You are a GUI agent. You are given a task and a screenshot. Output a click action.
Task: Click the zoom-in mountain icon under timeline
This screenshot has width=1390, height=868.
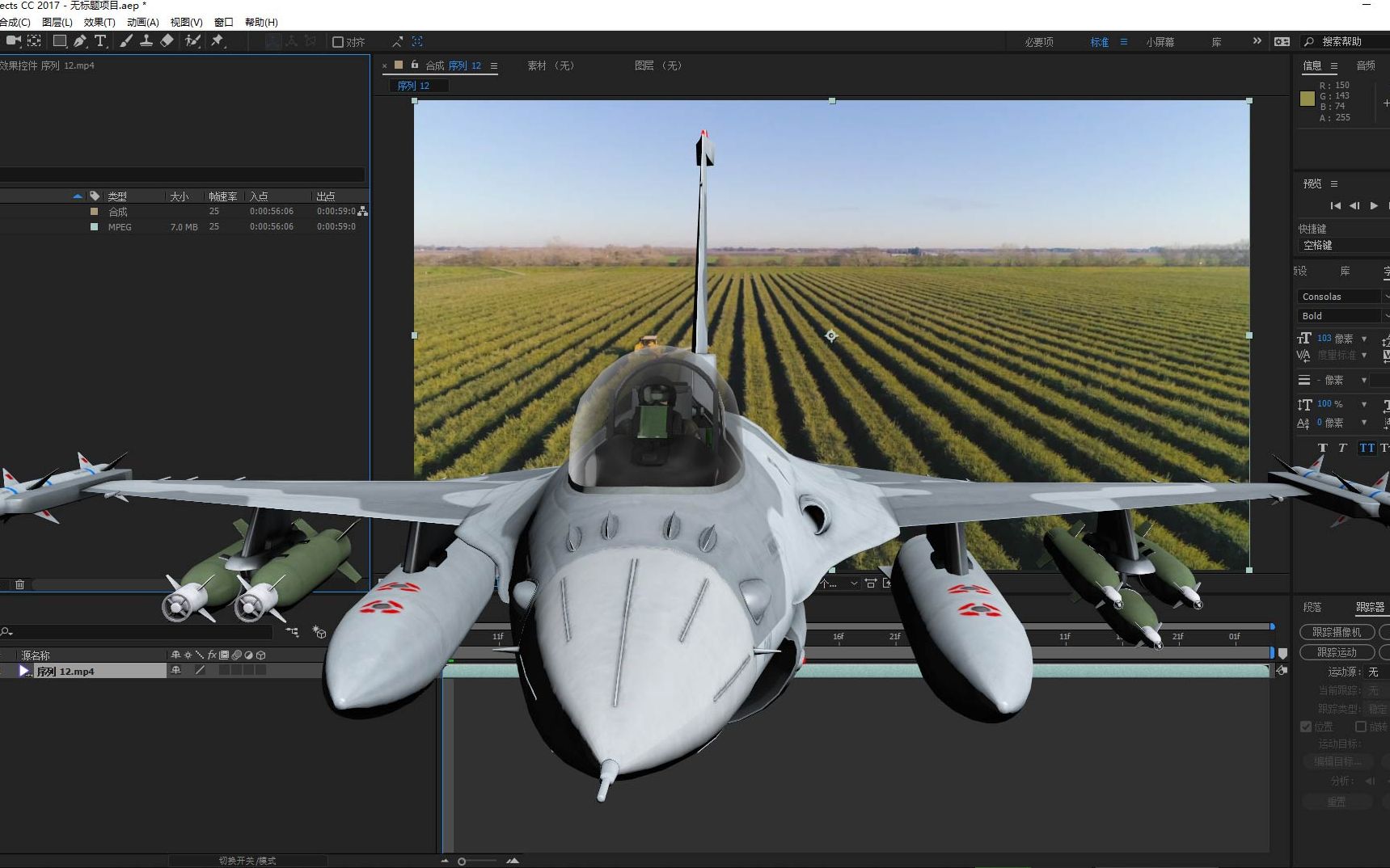tap(513, 861)
